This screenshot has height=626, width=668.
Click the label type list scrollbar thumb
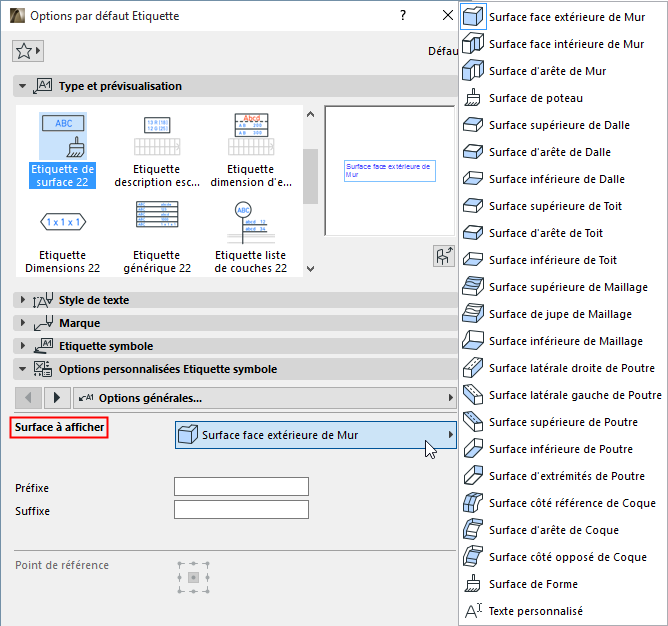pos(310,176)
